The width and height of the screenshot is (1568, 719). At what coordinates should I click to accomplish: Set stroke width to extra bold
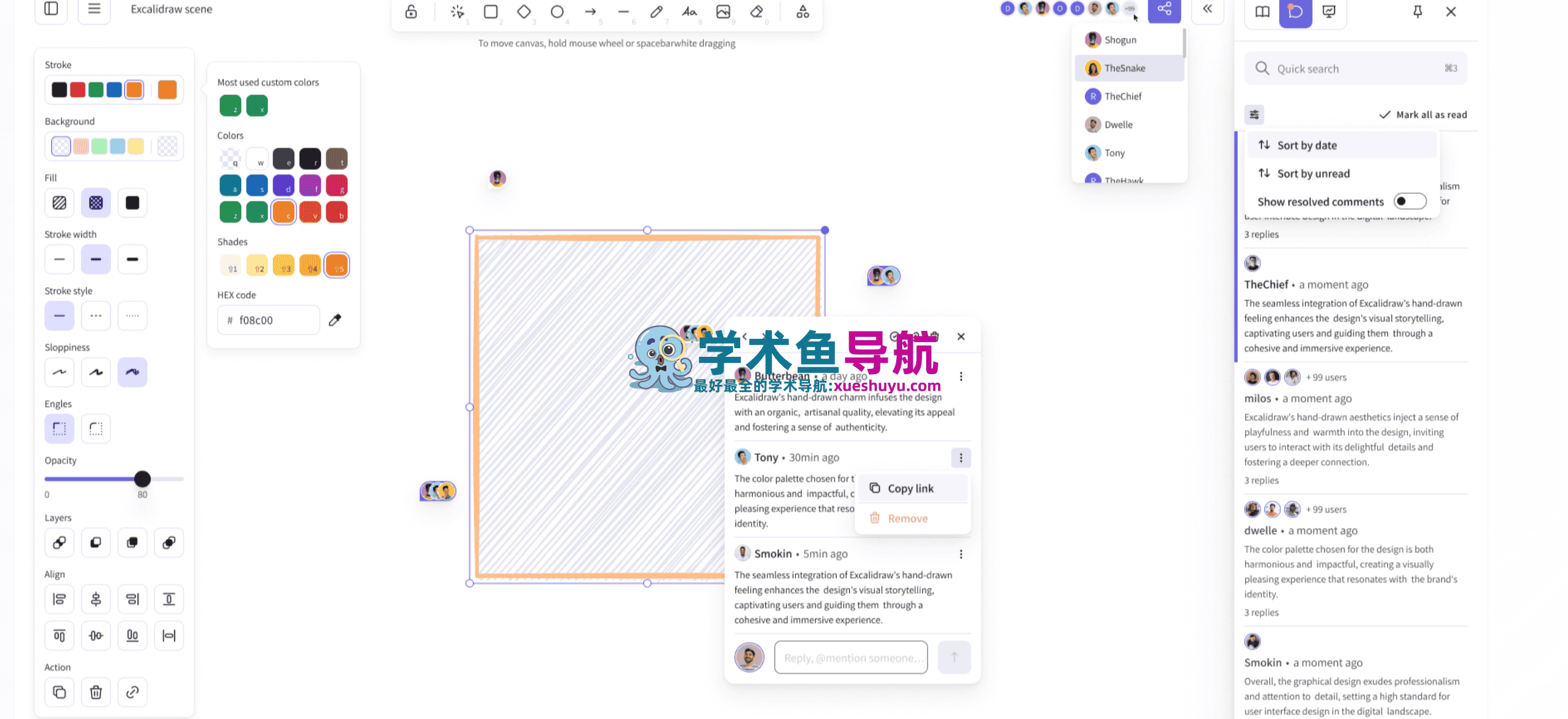(132, 259)
